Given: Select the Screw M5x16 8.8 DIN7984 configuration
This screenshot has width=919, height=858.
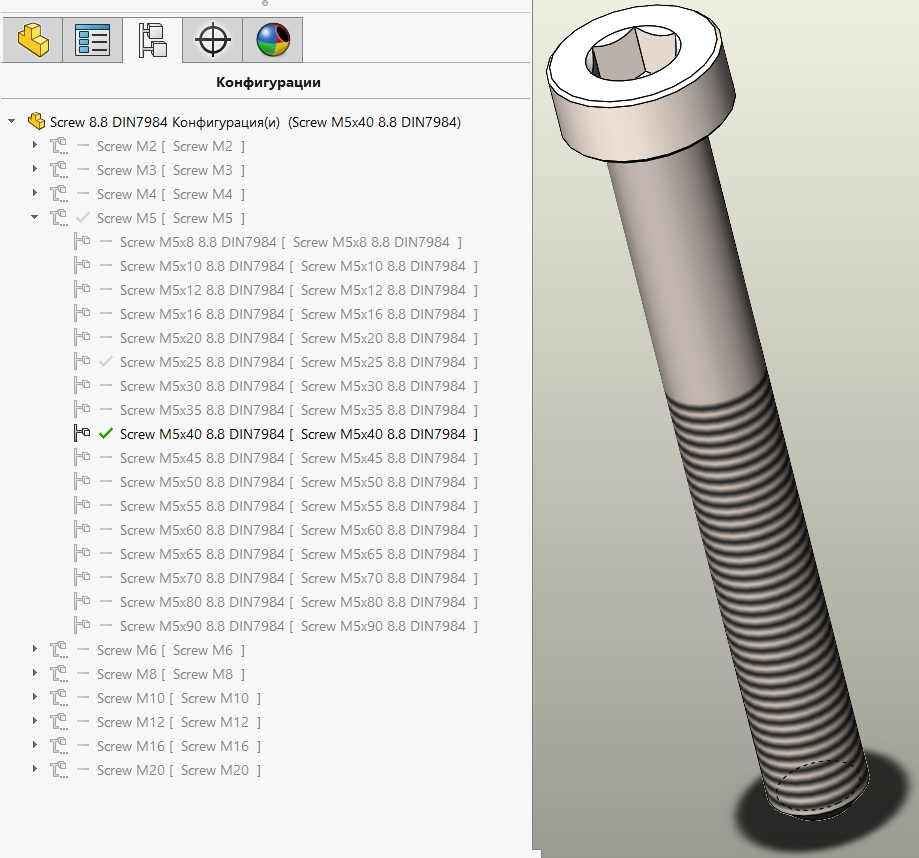Looking at the screenshot, I should (202, 314).
